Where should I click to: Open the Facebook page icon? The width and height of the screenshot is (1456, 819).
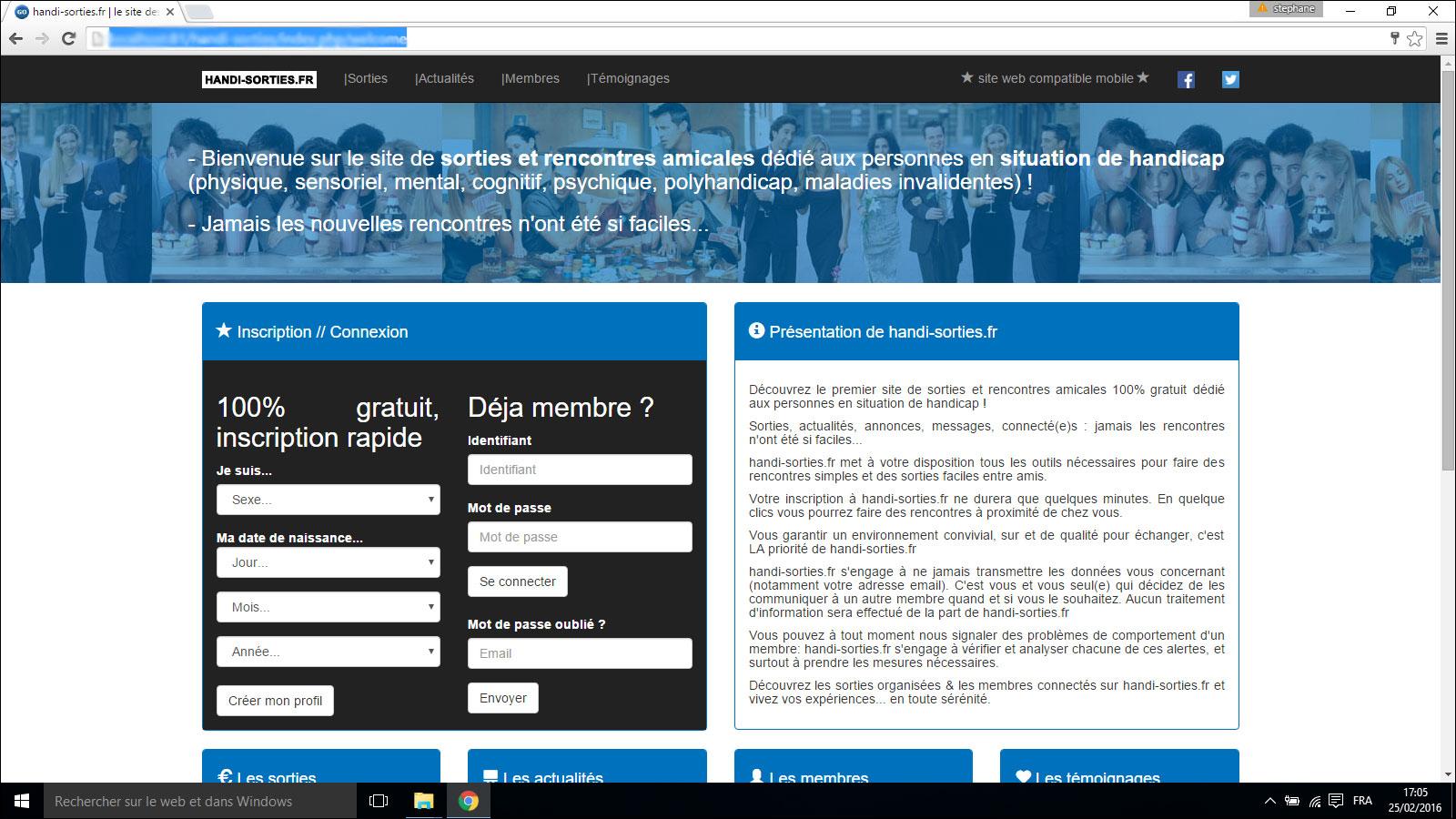pyautogui.click(x=1186, y=79)
